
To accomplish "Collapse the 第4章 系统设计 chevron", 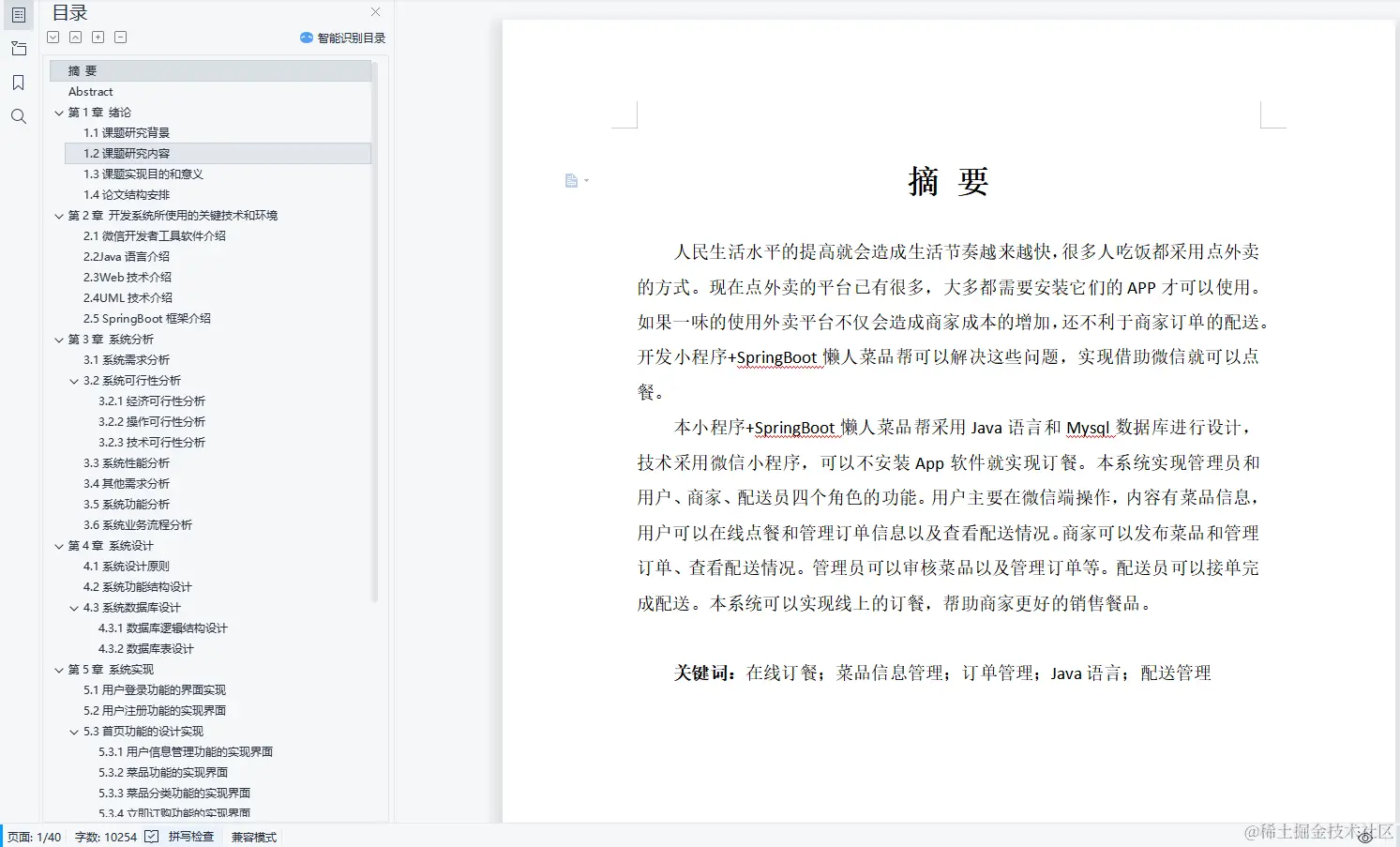I will tap(59, 546).
